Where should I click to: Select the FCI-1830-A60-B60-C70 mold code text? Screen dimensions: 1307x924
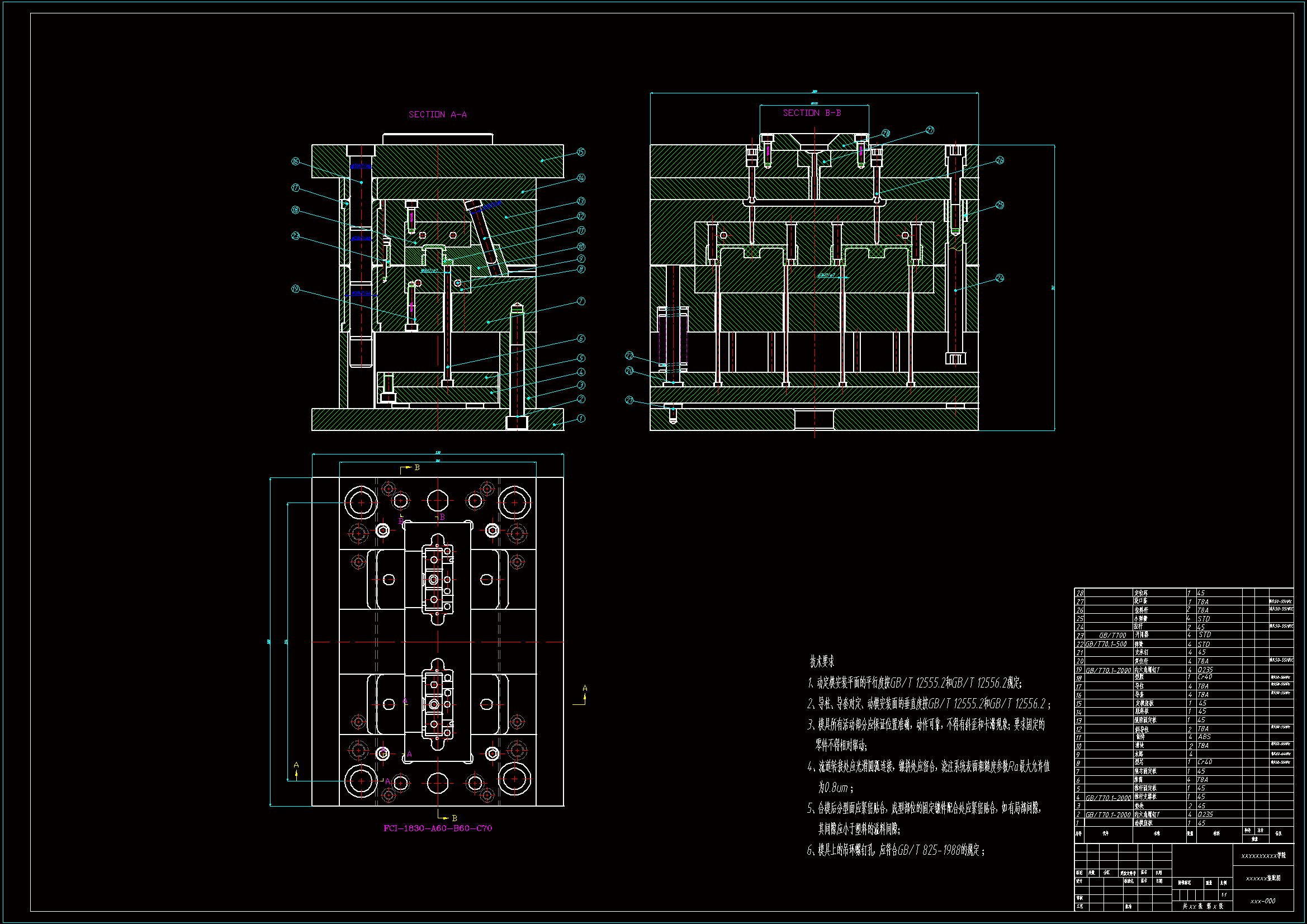coord(437,828)
